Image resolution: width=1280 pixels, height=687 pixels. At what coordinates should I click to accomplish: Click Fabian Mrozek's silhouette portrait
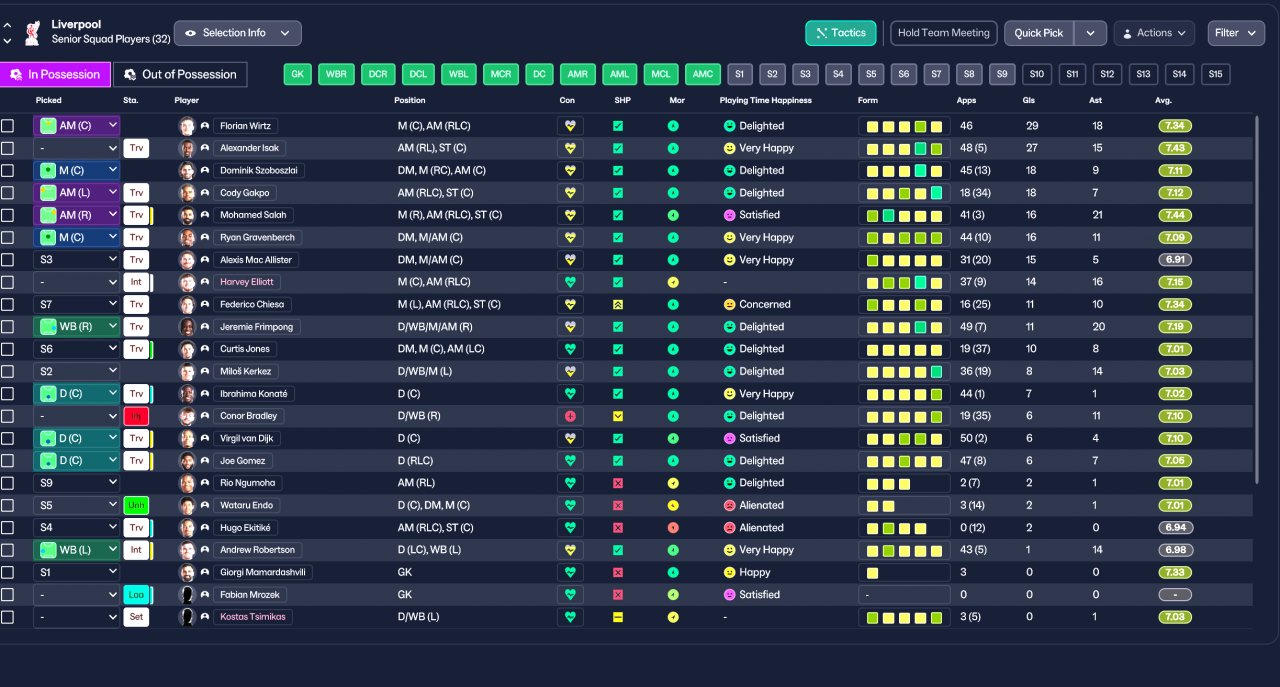186,594
